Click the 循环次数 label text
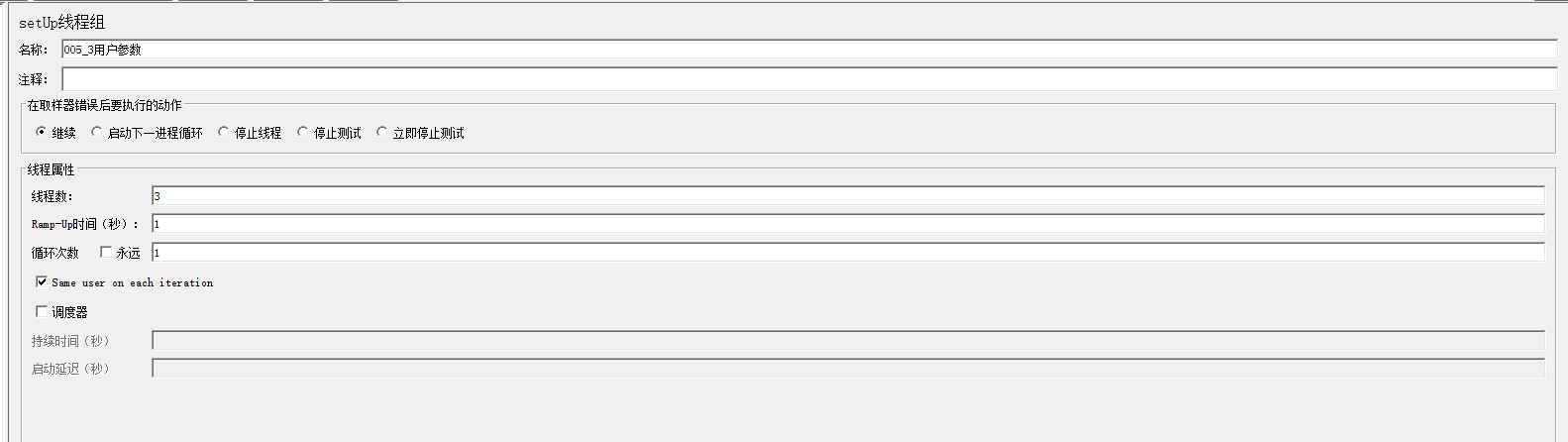The width and height of the screenshot is (1568, 442). (x=54, y=253)
